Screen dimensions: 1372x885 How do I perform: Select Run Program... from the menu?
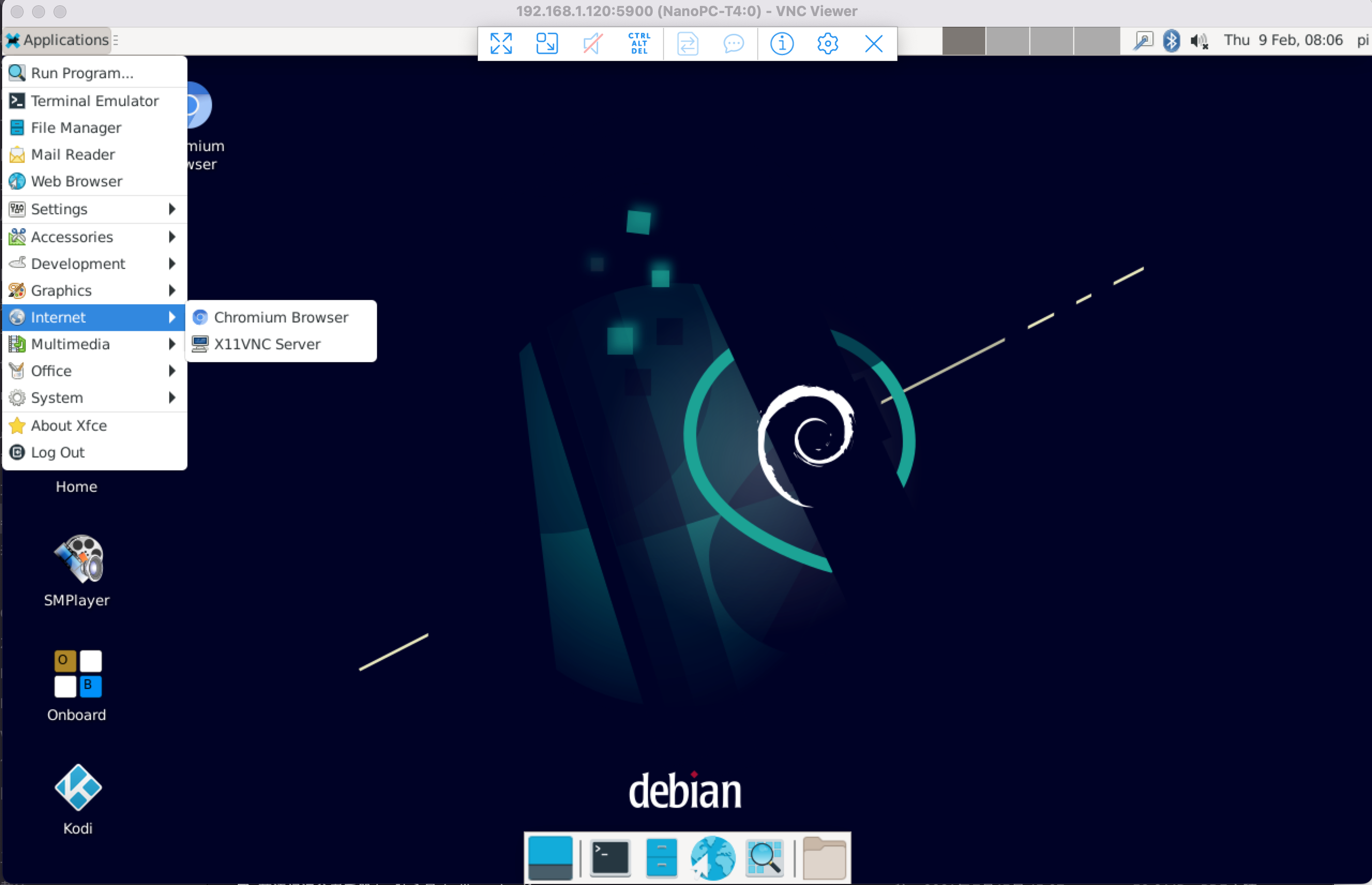click(x=95, y=73)
